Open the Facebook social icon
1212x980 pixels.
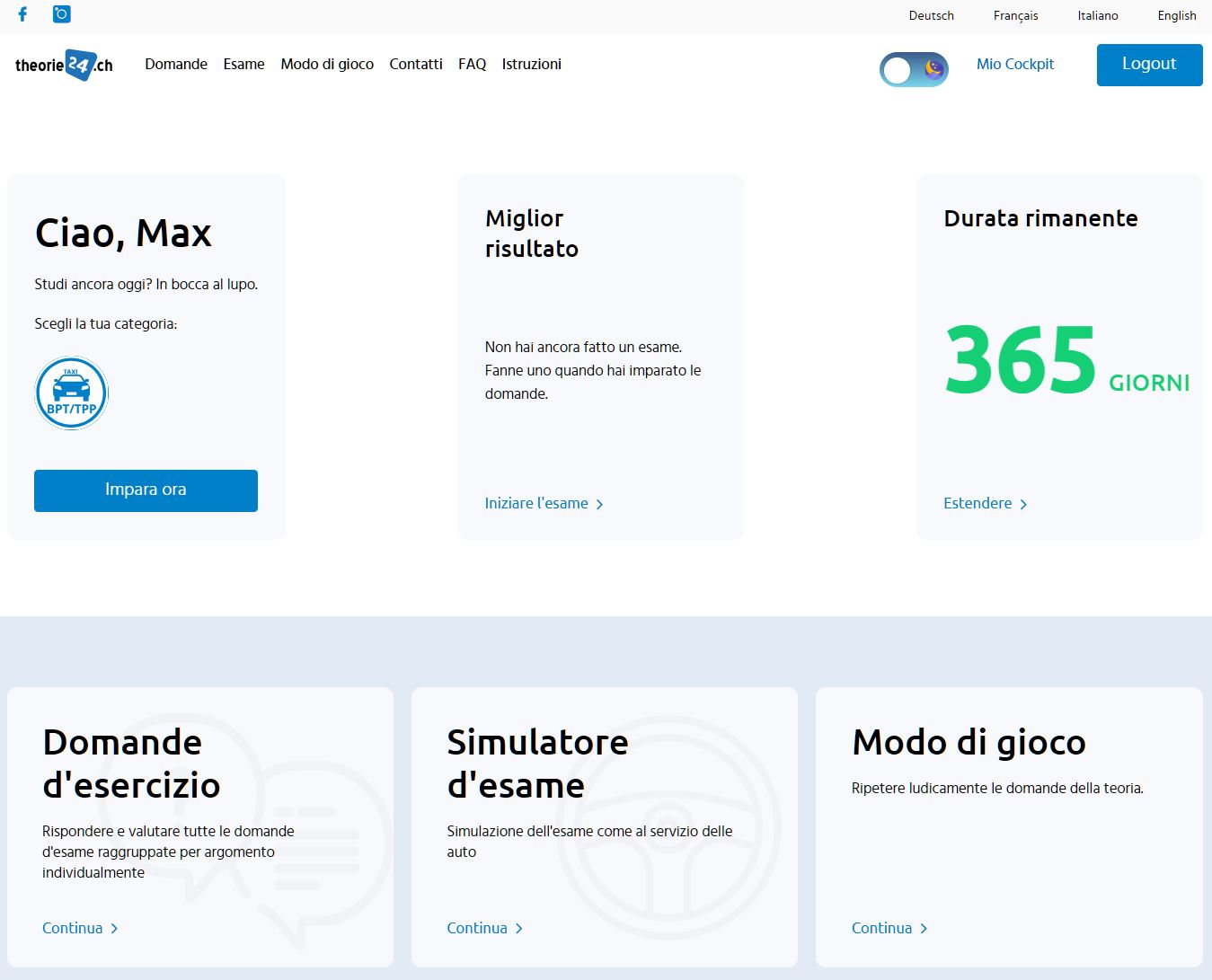coord(22,14)
